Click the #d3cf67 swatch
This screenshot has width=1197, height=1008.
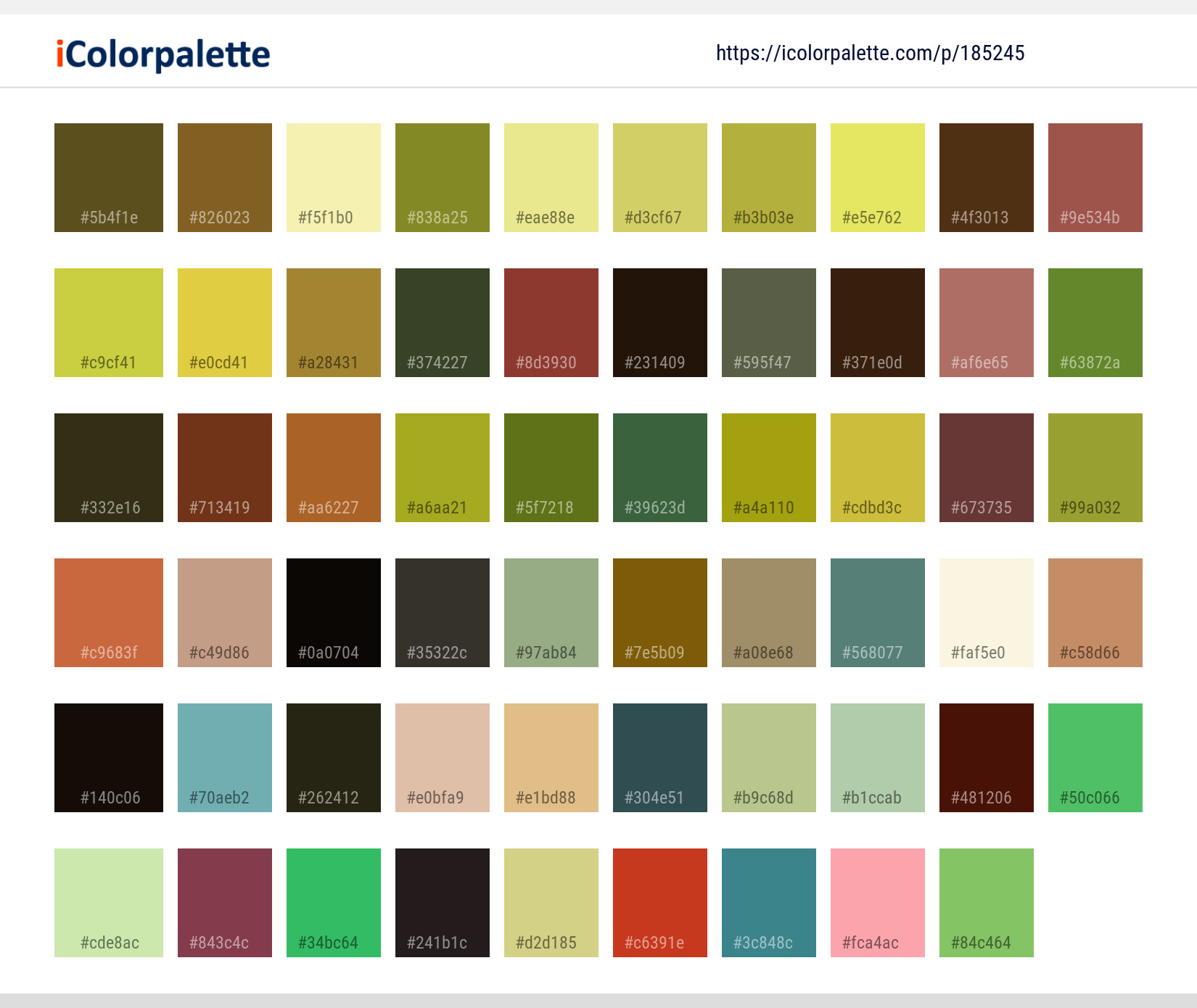(x=660, y=178)
